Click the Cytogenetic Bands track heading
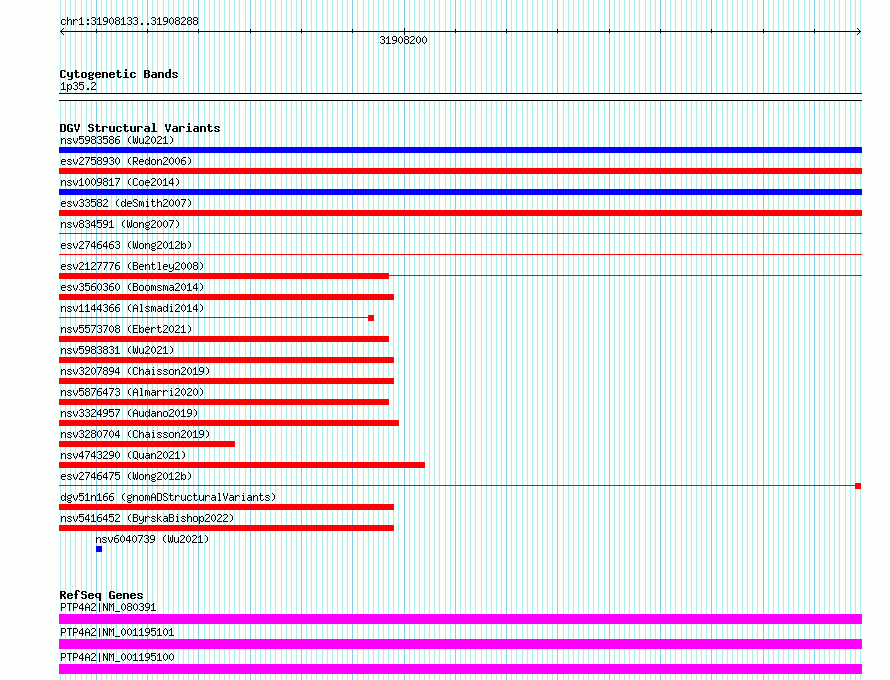The image size is (890, 680). tap(119, 74)
